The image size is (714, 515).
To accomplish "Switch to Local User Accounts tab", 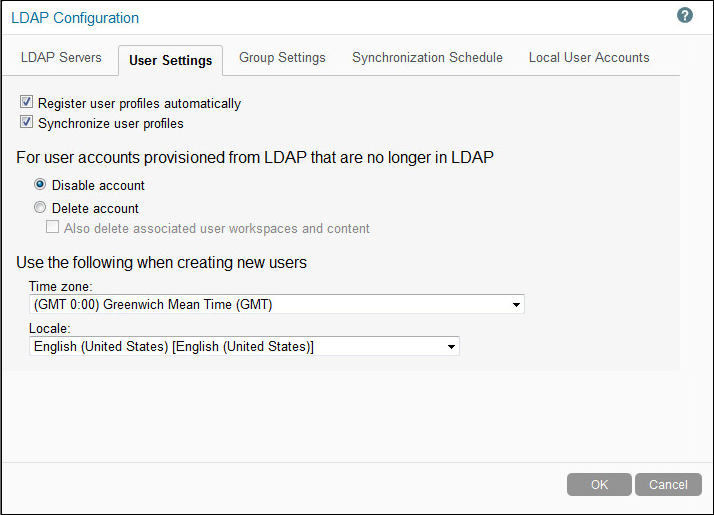I will click(589, 58).
